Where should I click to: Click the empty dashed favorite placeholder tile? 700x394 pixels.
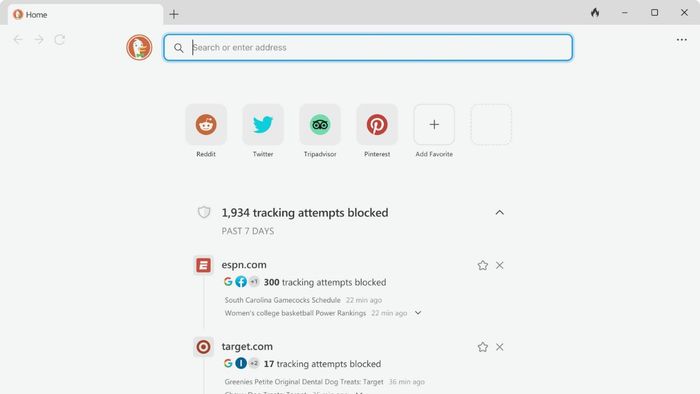tap(491, 124)
